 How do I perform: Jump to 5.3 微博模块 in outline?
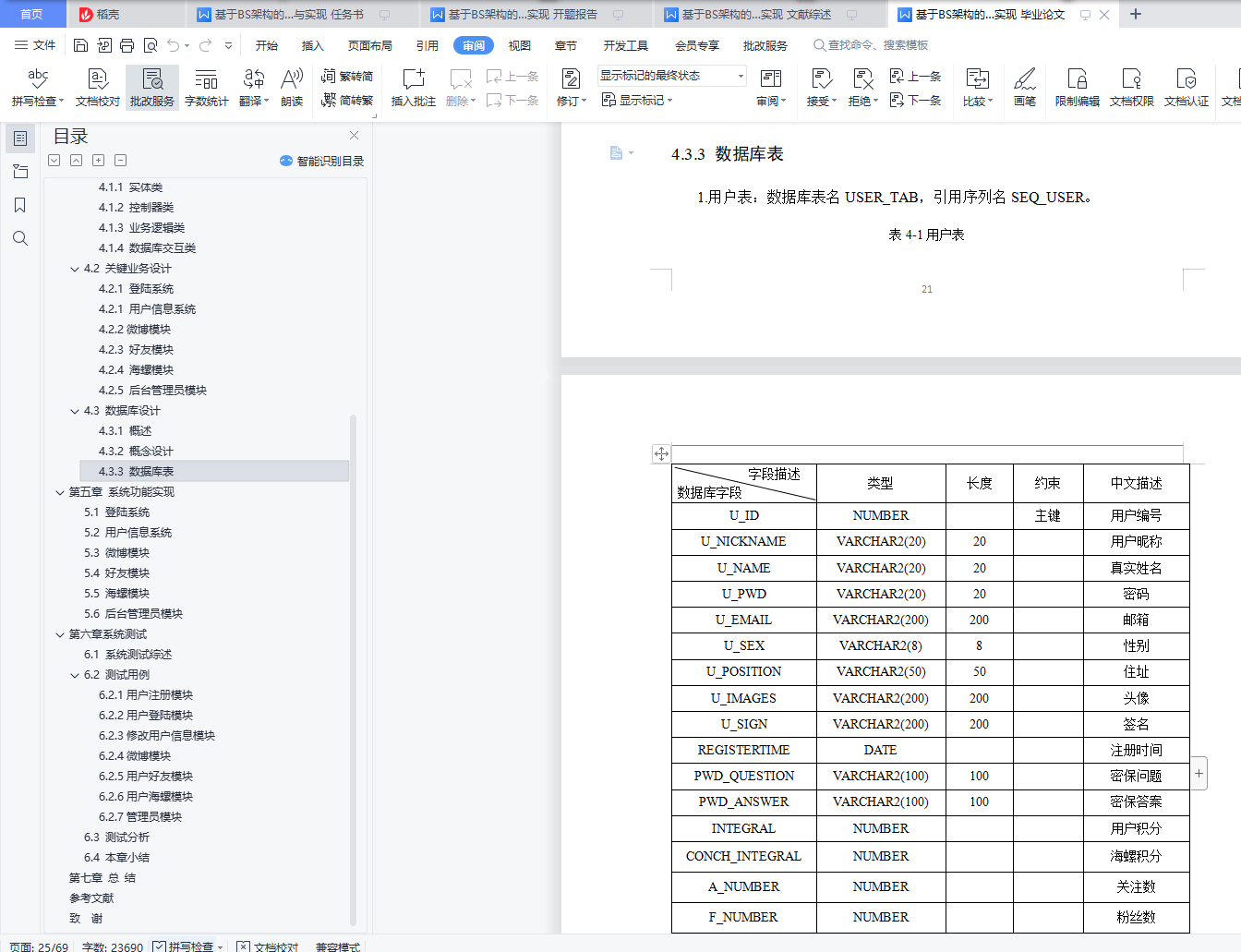116,553
